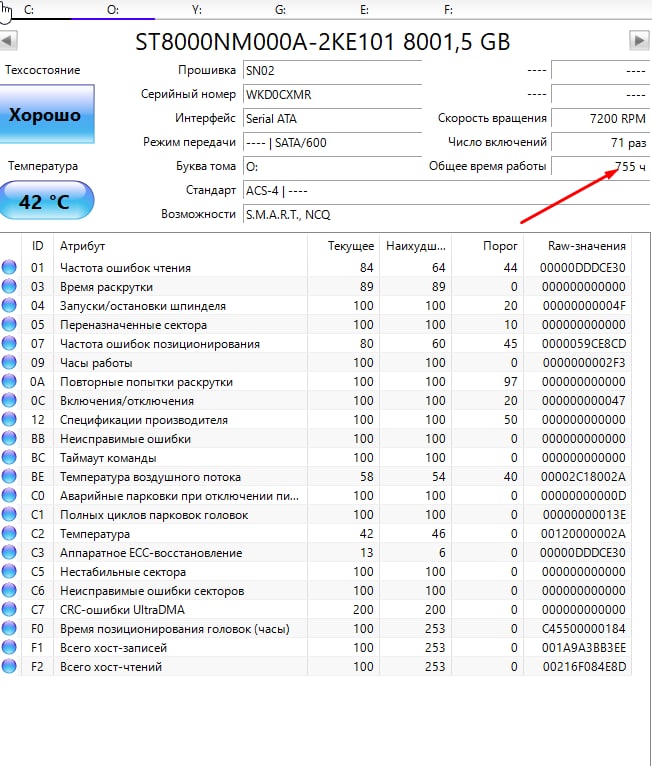Click standard field ACS-4
652x766 pixels.
[x=446, y=190]
